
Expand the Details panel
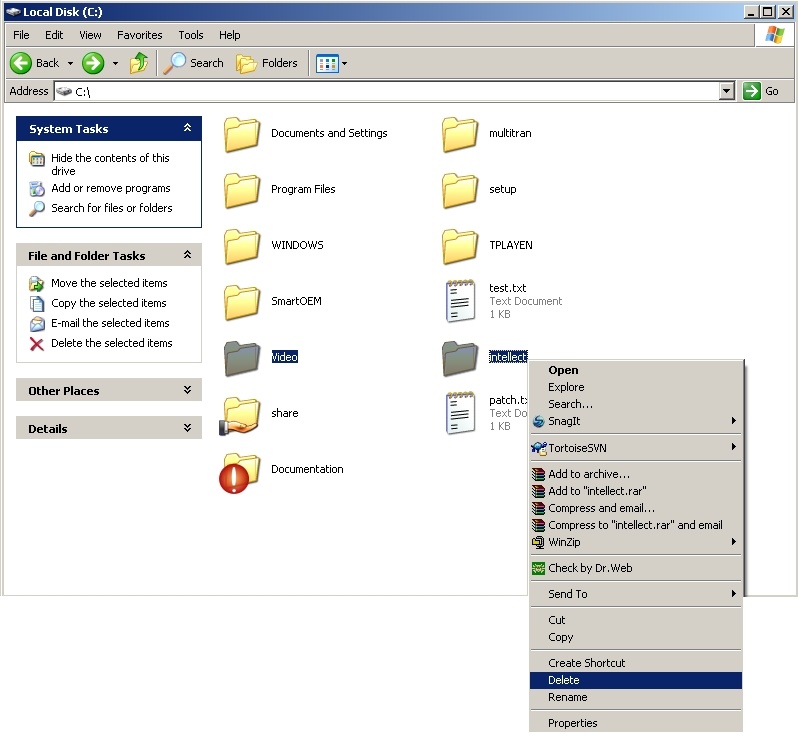point(187,428)
